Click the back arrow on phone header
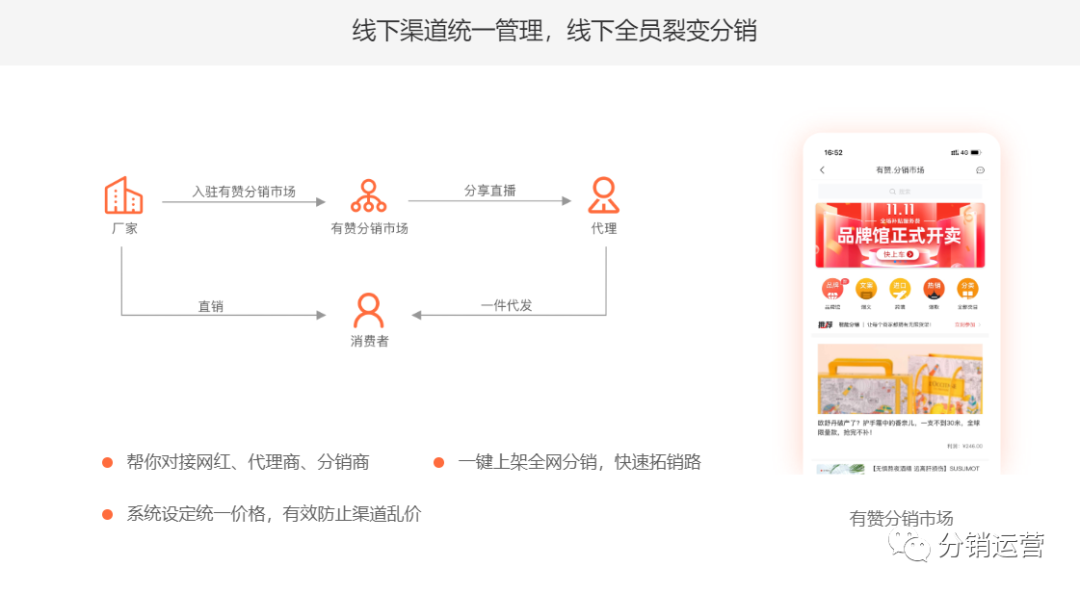 point(822,170)
